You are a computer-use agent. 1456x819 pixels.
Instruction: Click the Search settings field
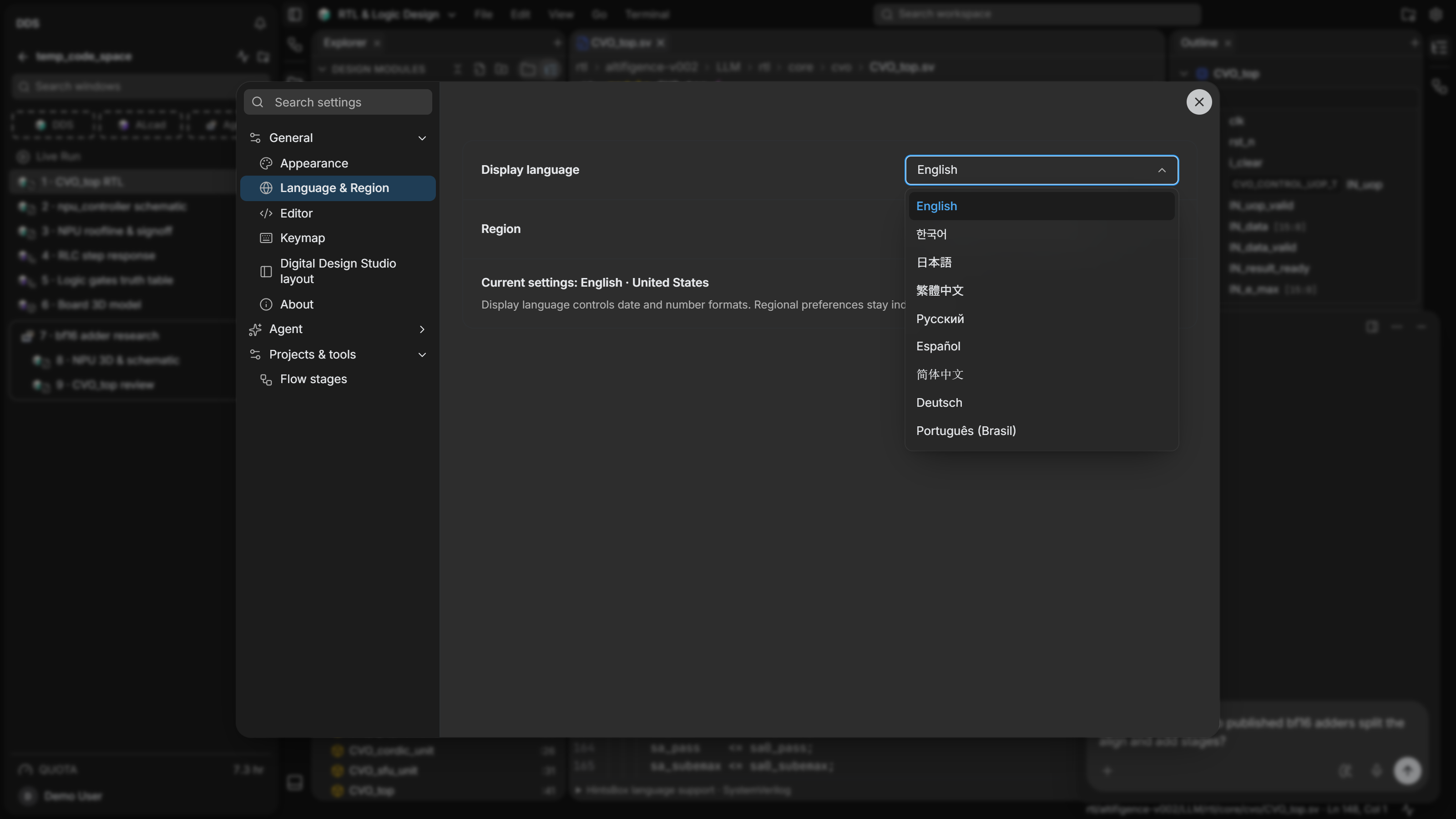[x=338, y=102]
